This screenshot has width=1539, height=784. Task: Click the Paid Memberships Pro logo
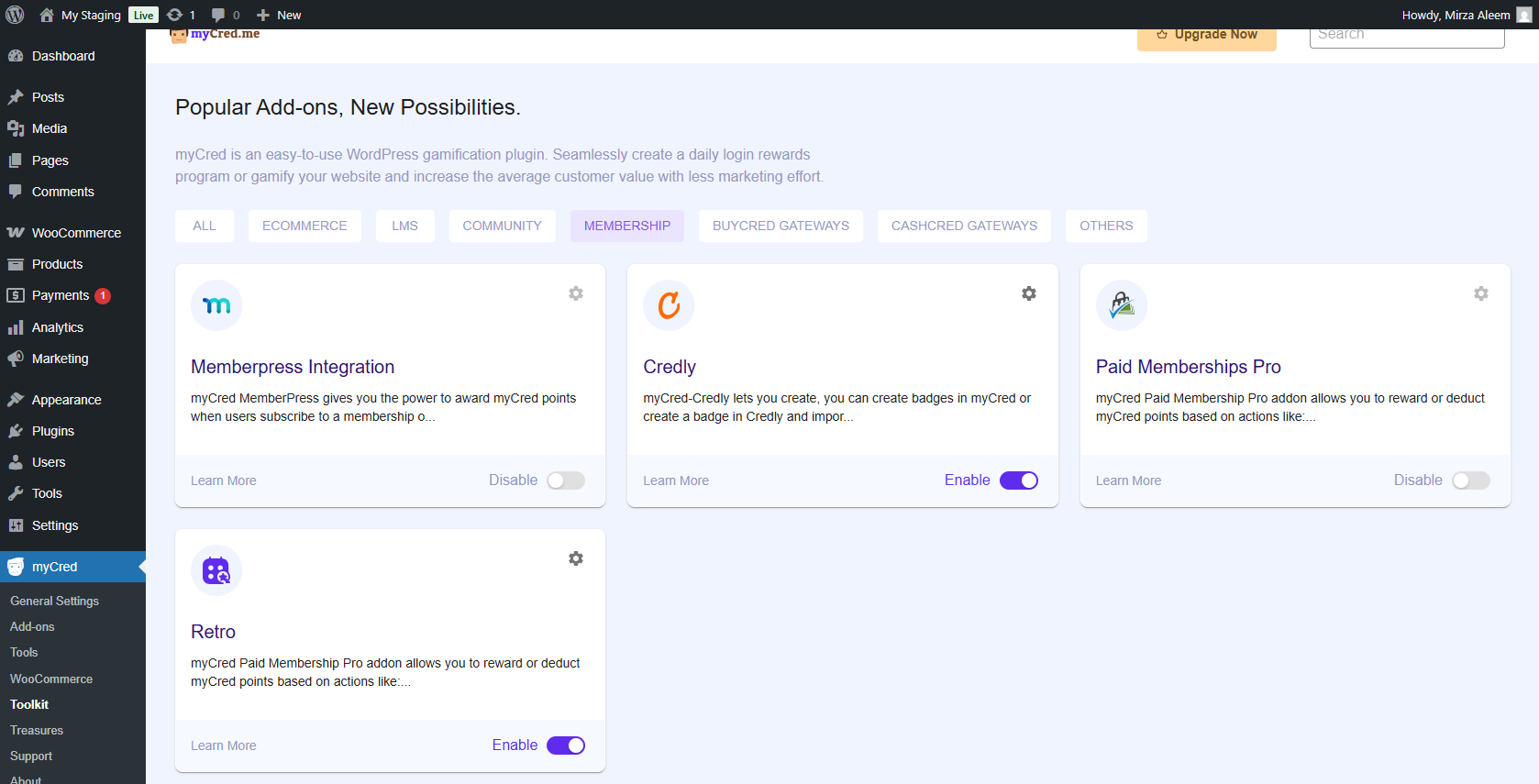coord(1122,305)
